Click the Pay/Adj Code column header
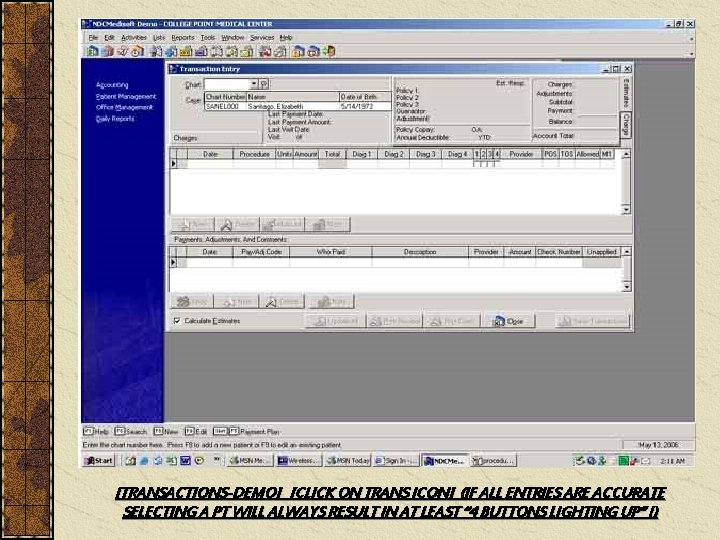The width and height of the screenshot is (720, 540). tap(261, 252)
